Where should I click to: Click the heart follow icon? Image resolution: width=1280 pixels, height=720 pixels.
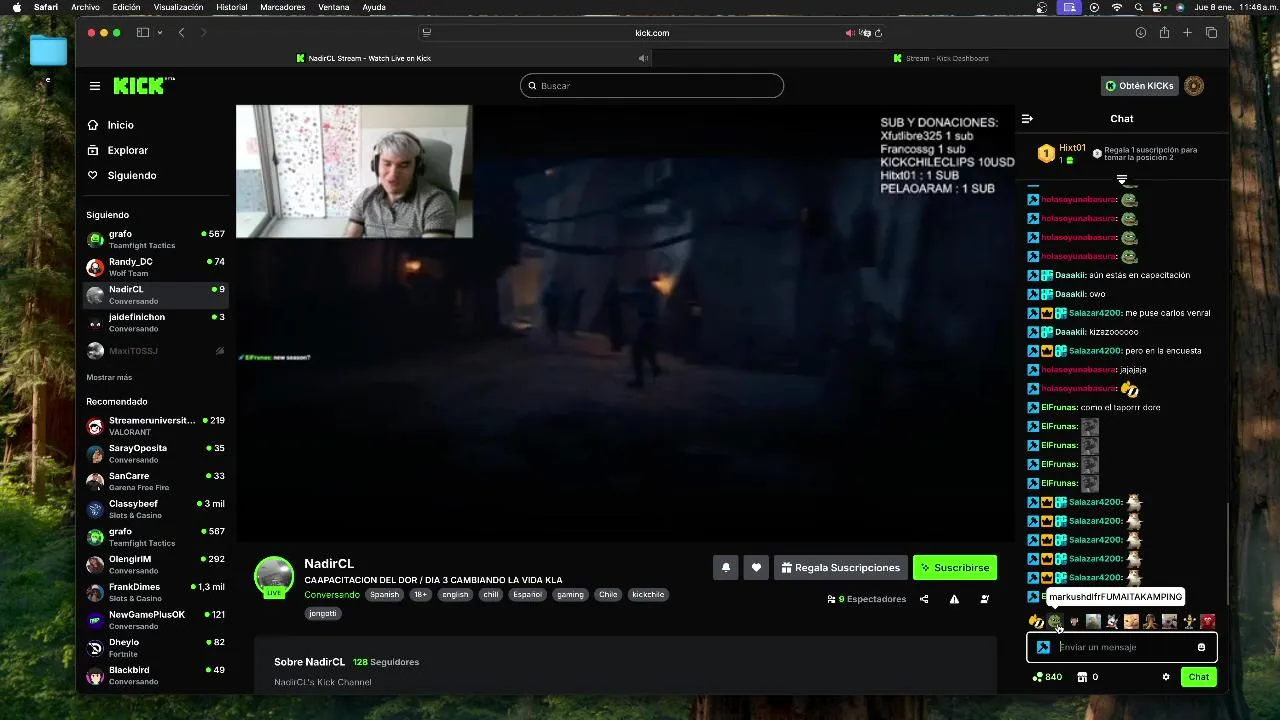coord(756,567)
